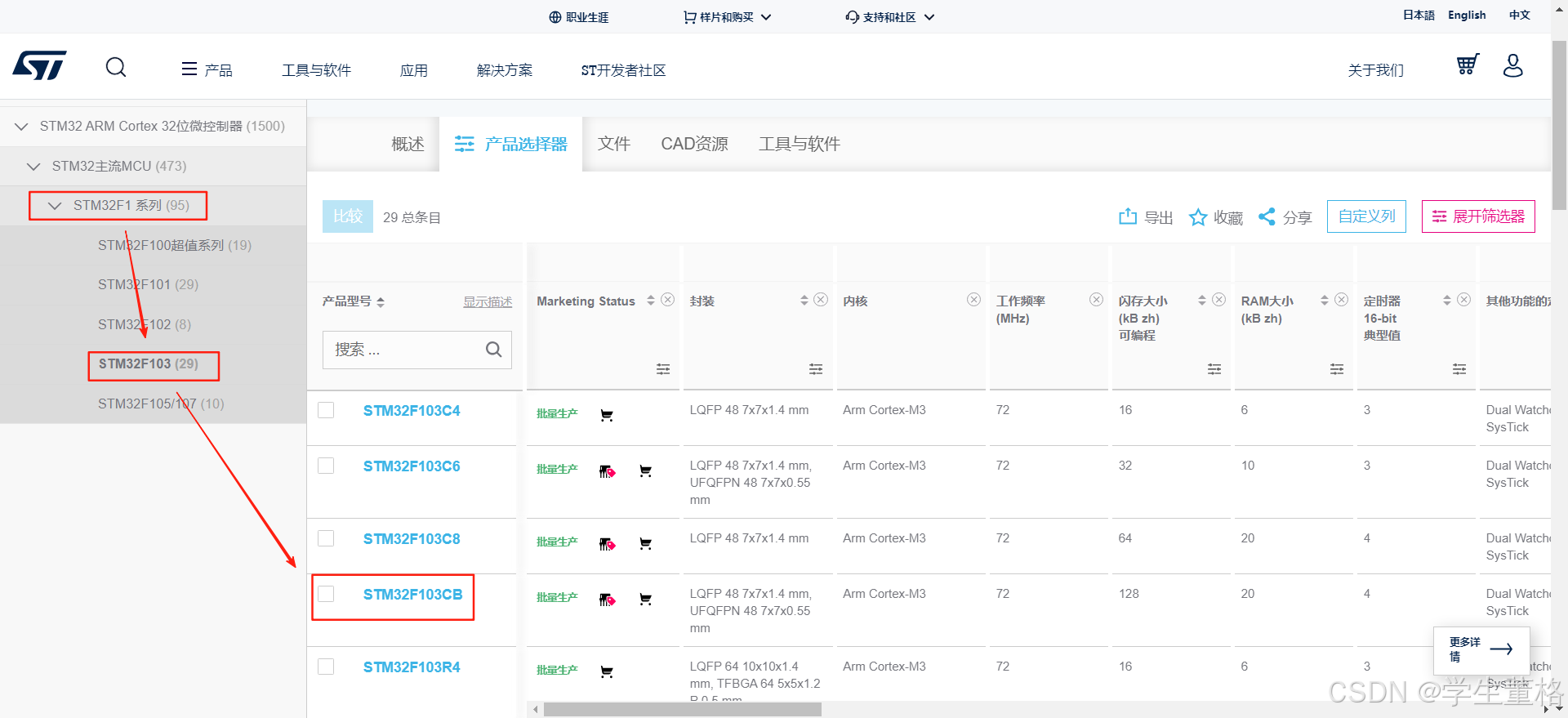Click the favorite star (收藏) icon
This screenshot has width=1568, height=718.
tap(1198, 216)
